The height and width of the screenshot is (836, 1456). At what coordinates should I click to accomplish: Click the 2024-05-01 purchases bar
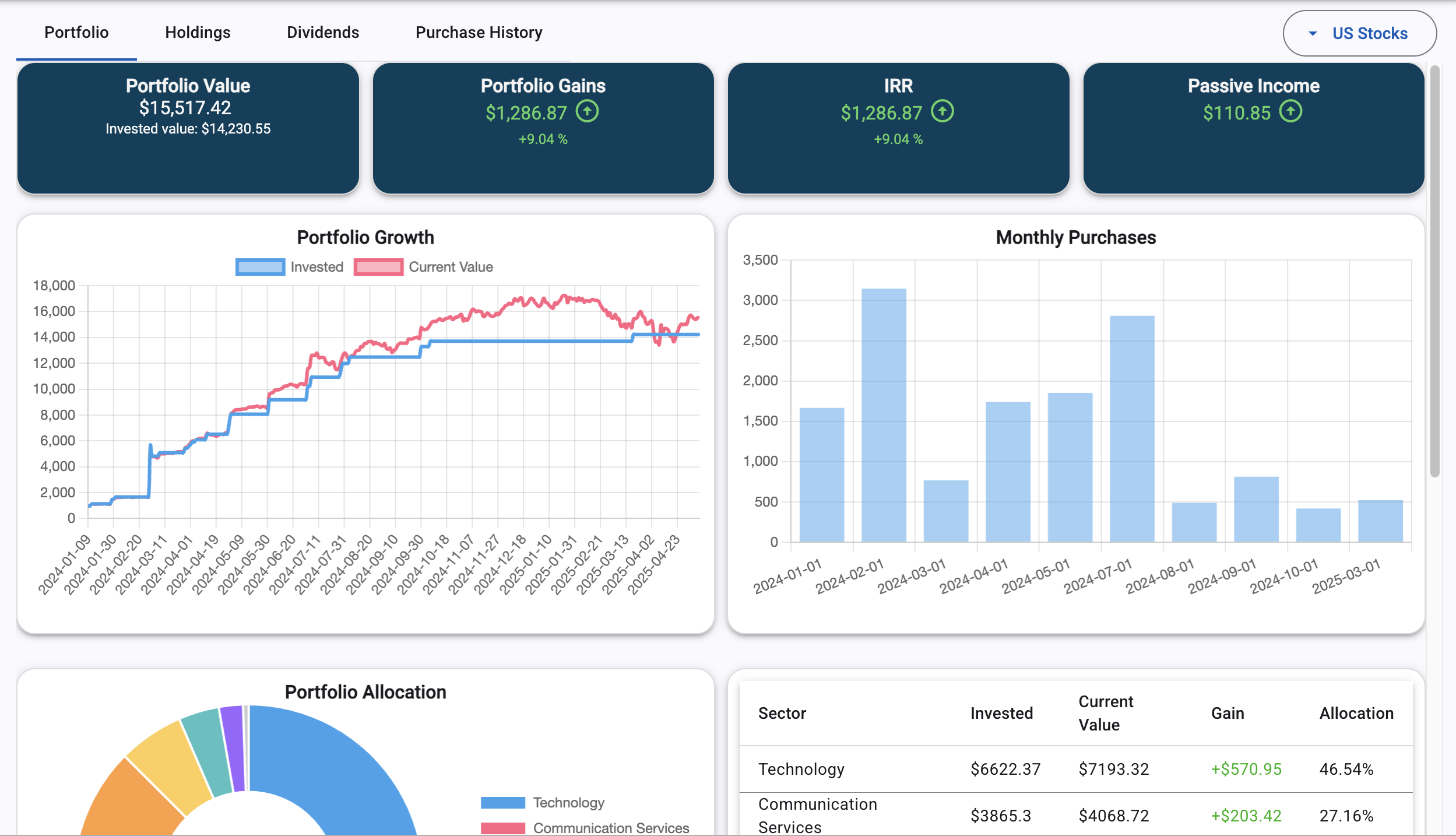click(1070, 468)
